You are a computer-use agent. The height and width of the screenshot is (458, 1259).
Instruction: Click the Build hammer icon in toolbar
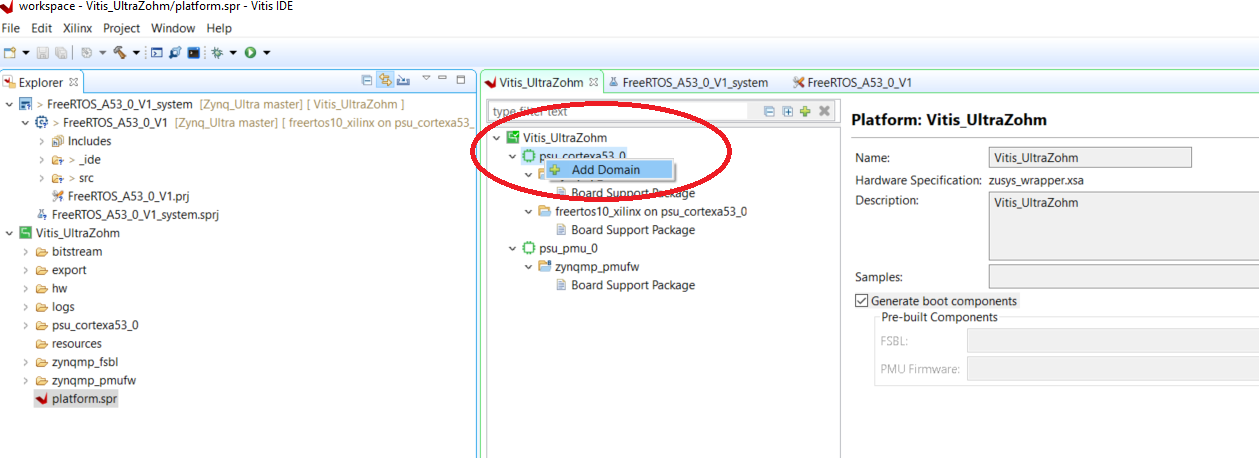point(119,52)
